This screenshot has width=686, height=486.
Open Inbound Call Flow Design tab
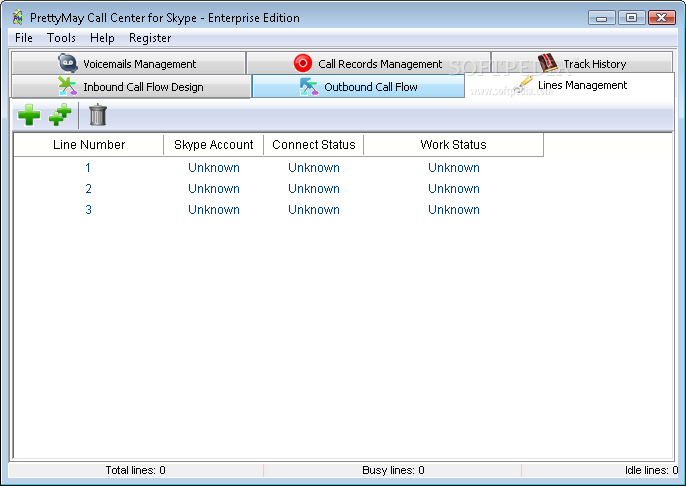131,87
